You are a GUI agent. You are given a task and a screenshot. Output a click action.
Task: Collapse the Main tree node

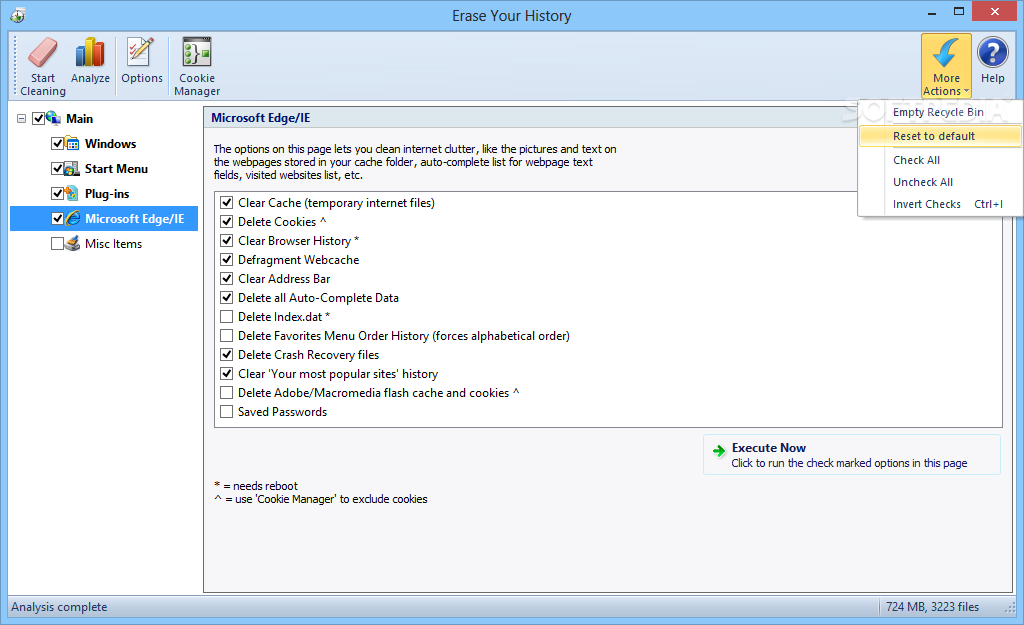coord(22,119)
